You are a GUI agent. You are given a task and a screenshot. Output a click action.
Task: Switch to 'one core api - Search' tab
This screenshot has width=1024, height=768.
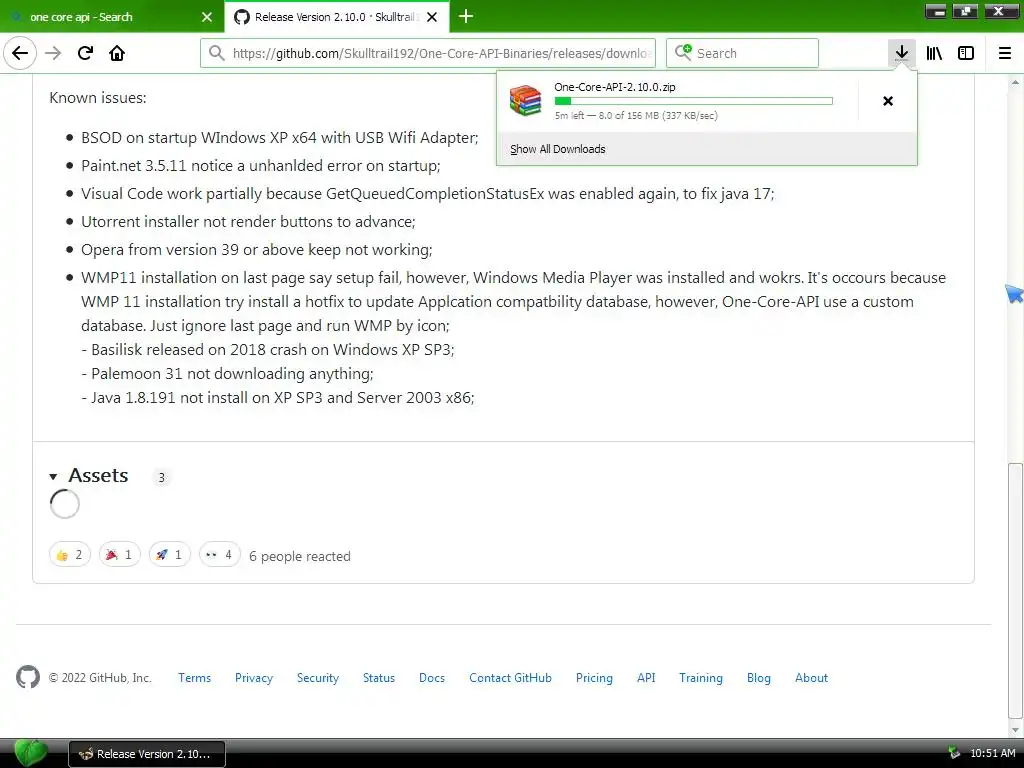[x=112, y=17]
